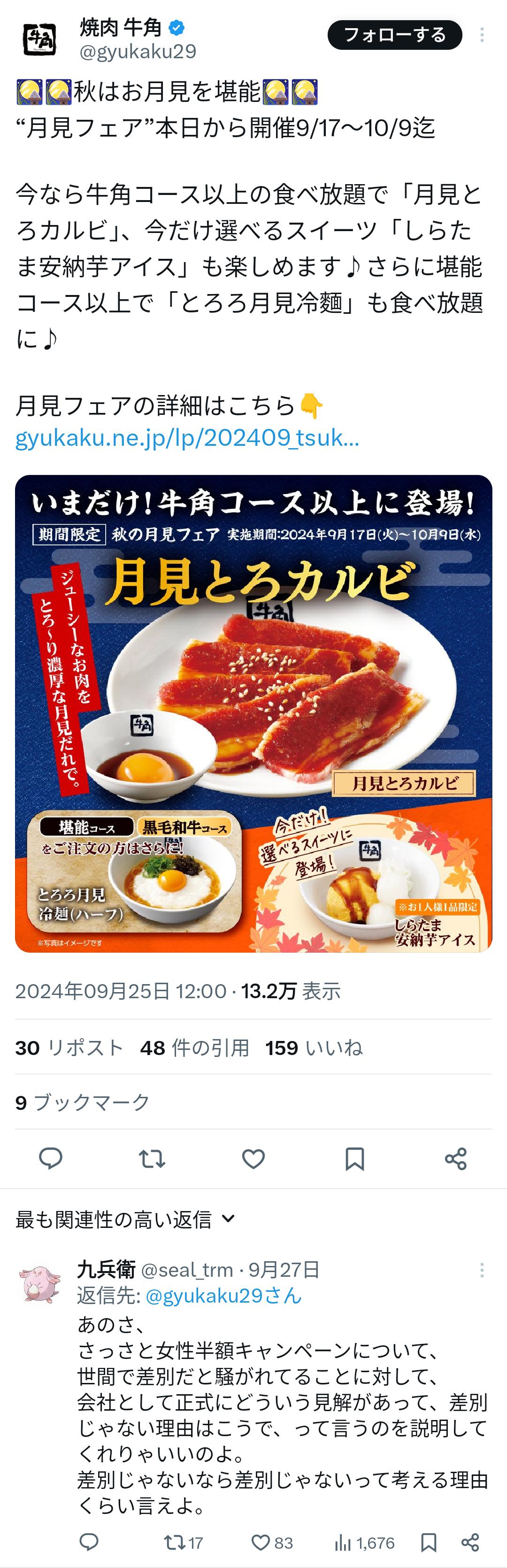This screenshot has width=507, height=1568.
Task: Open the gyukaku.ne.jp campaign link
Action: pos(187,438)
